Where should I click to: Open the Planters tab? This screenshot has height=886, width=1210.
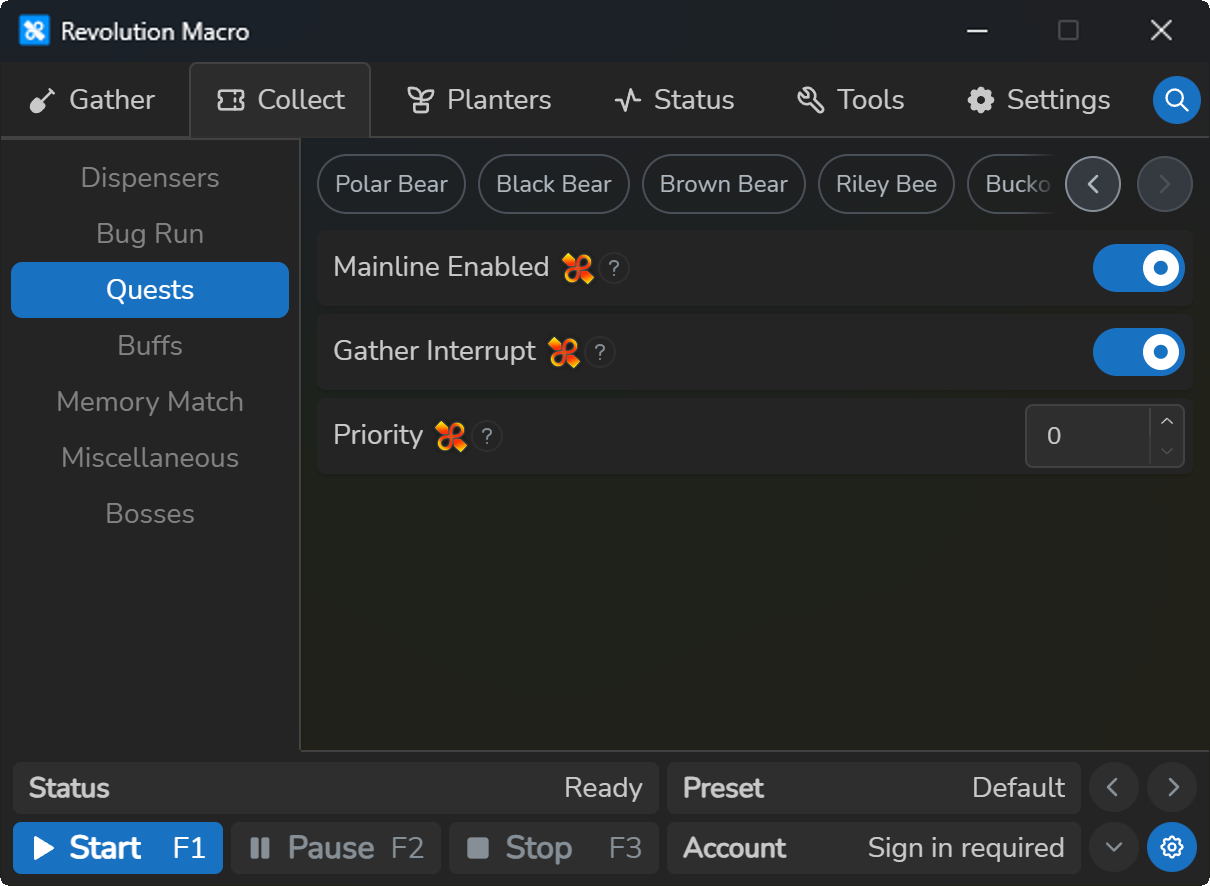(x=479, y=100)
